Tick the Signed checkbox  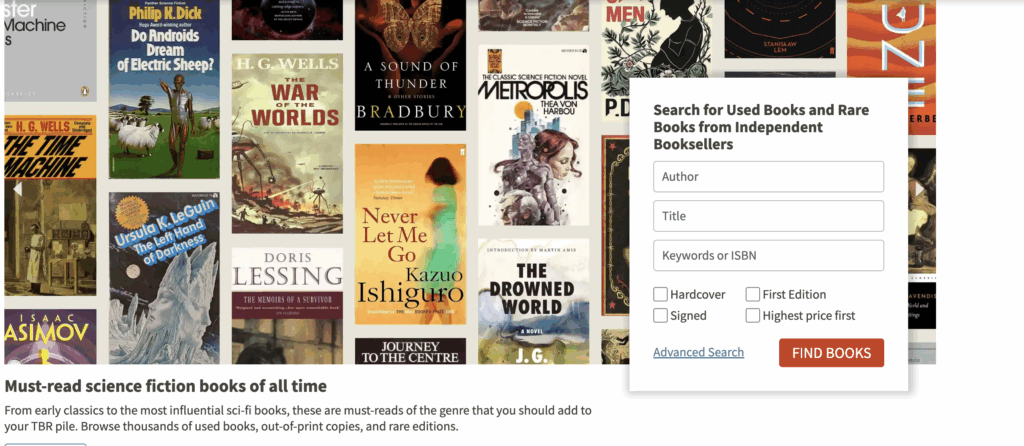click(660, 315)
